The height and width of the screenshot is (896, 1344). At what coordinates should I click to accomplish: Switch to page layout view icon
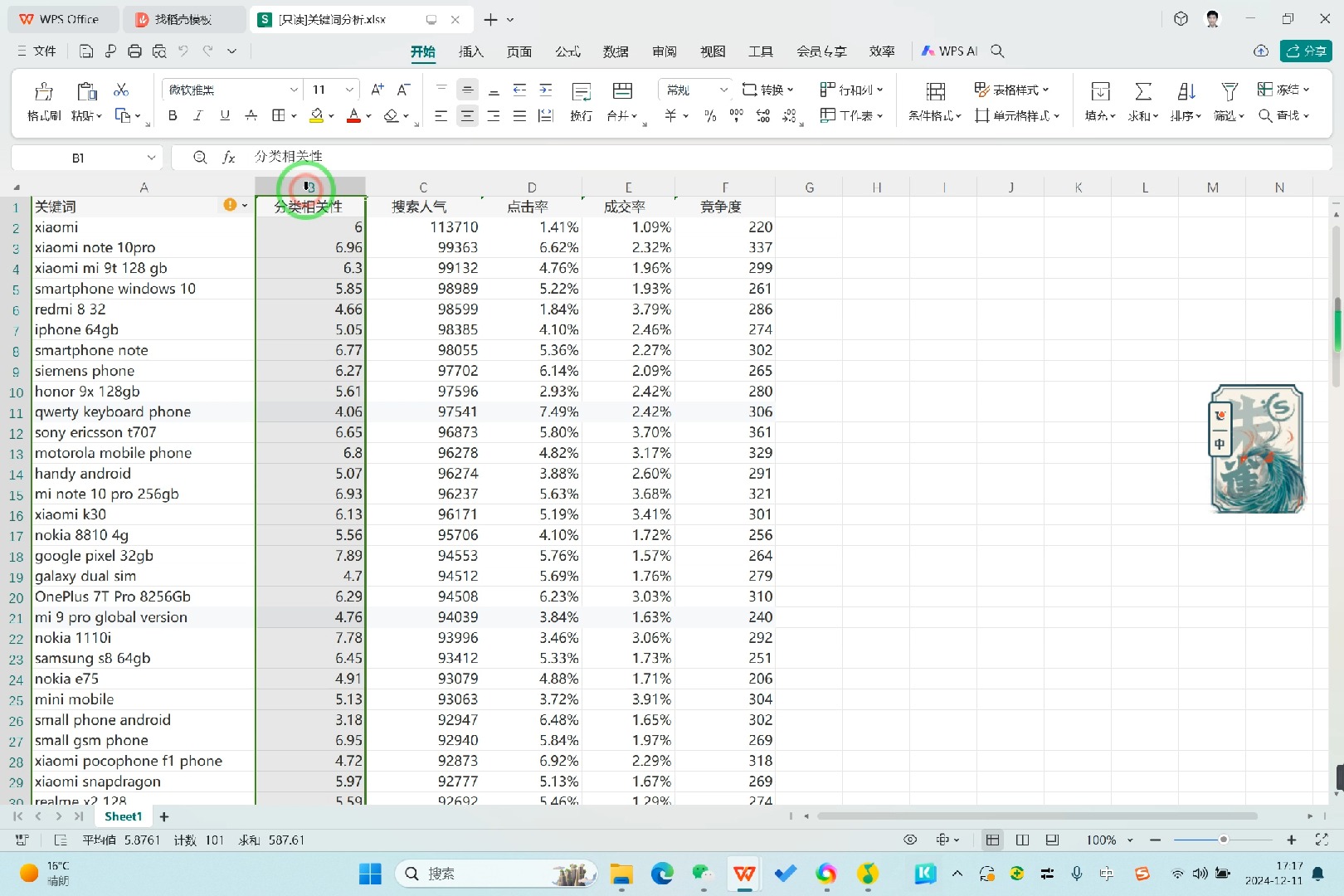tap(1022, 840)
